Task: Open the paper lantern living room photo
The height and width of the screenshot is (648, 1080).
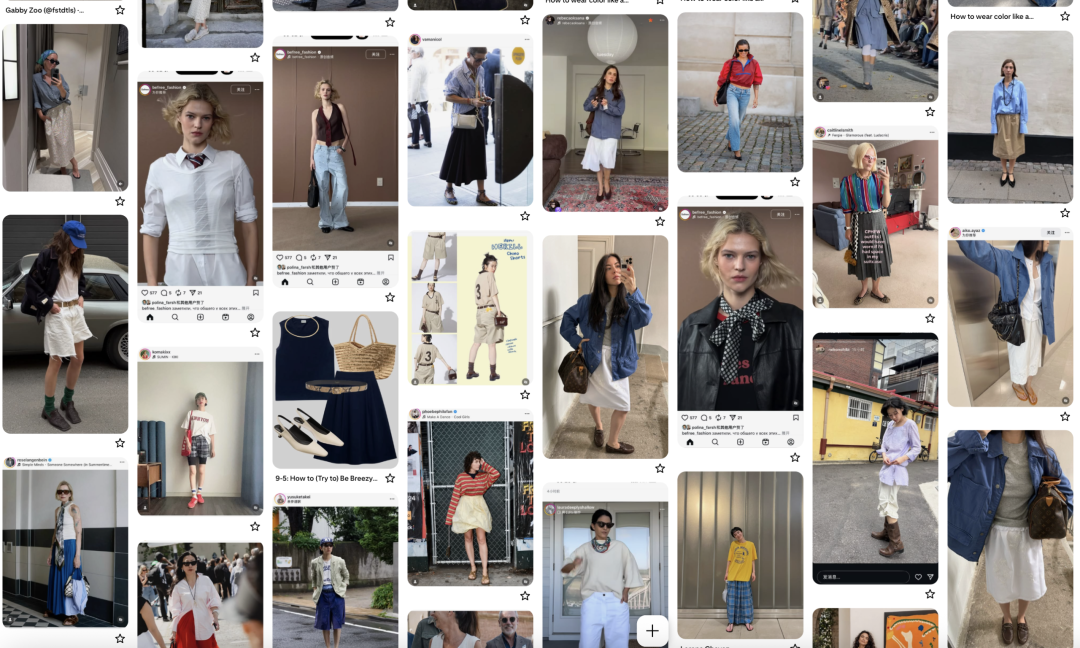Action: coord(605,113)
